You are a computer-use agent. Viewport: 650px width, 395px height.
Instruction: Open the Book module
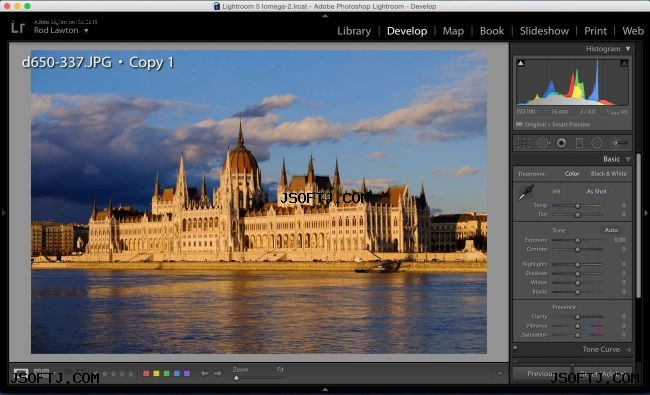[x=492, y=31]
